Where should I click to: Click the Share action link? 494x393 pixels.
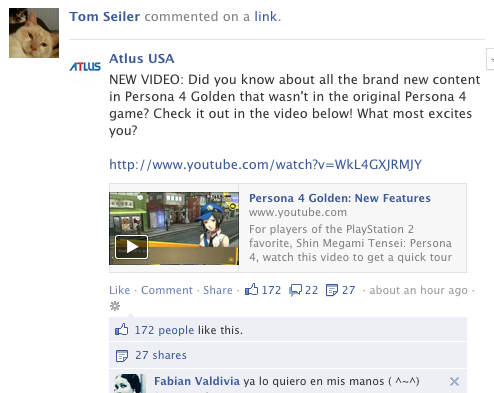point(218,290)
